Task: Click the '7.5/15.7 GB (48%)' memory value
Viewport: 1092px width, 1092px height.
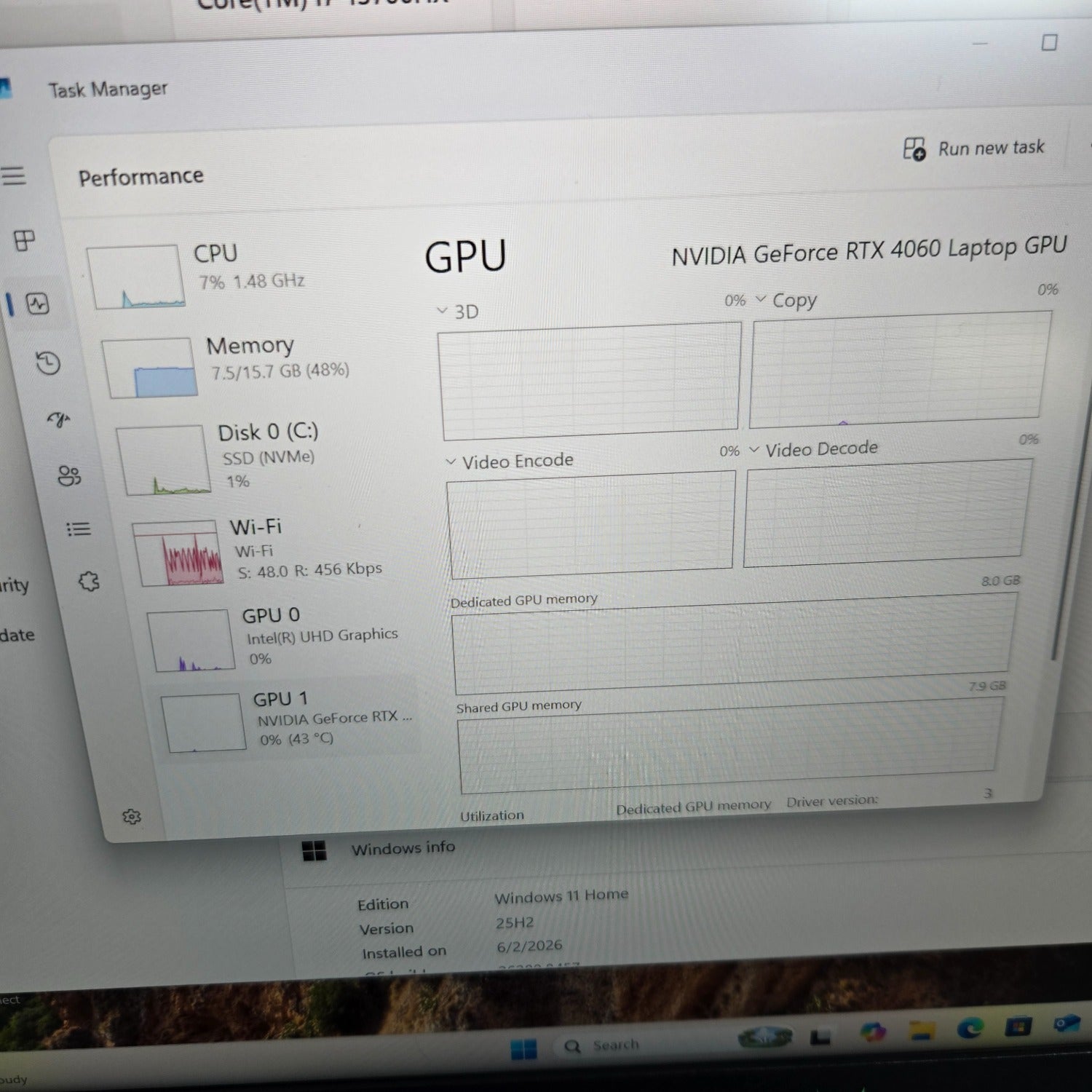Action: (280, 371)
